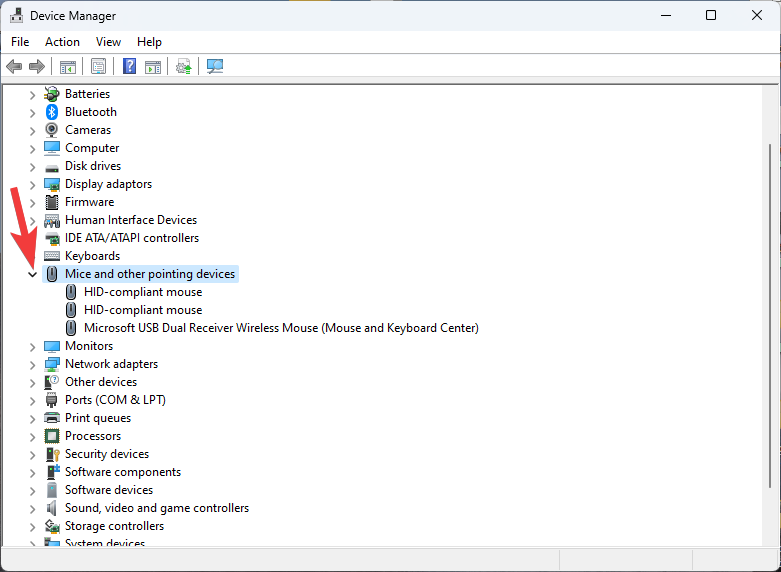
Task: Go back with the Back arrow toolbar icon
Action: coord(14,66)
